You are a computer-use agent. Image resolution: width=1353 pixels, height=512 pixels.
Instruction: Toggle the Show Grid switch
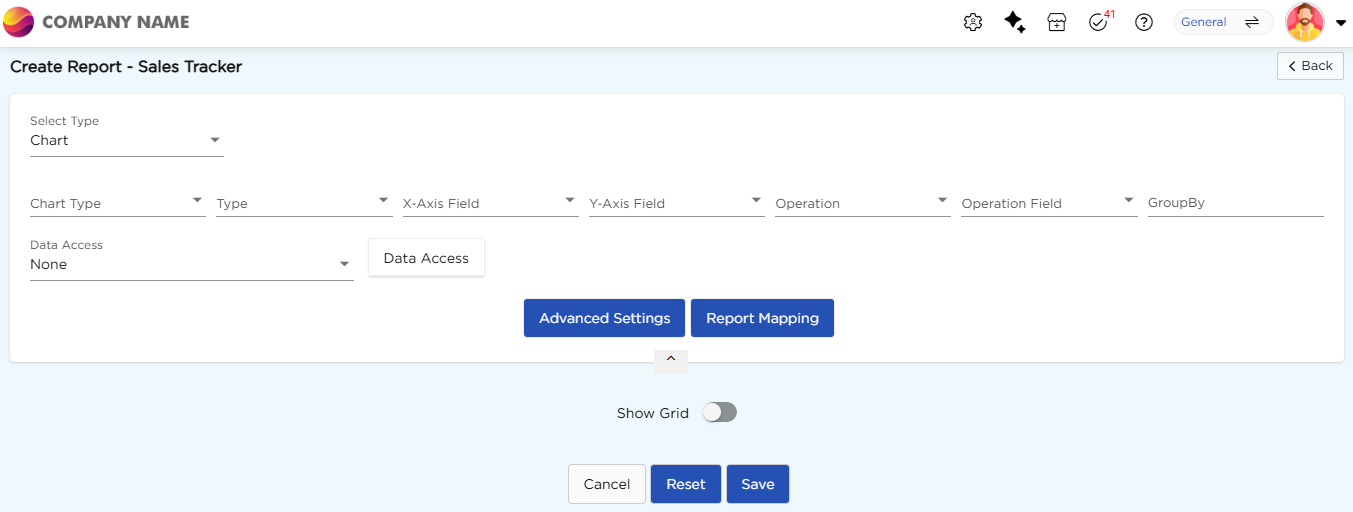[719, 413]
